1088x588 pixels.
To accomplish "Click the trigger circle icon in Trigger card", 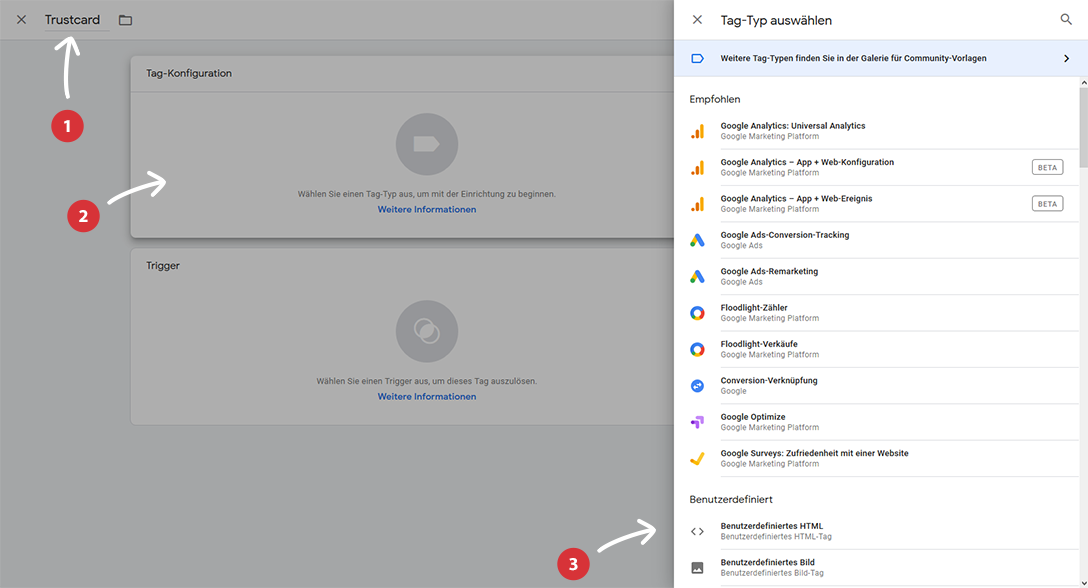I will [x=427, y=331].
